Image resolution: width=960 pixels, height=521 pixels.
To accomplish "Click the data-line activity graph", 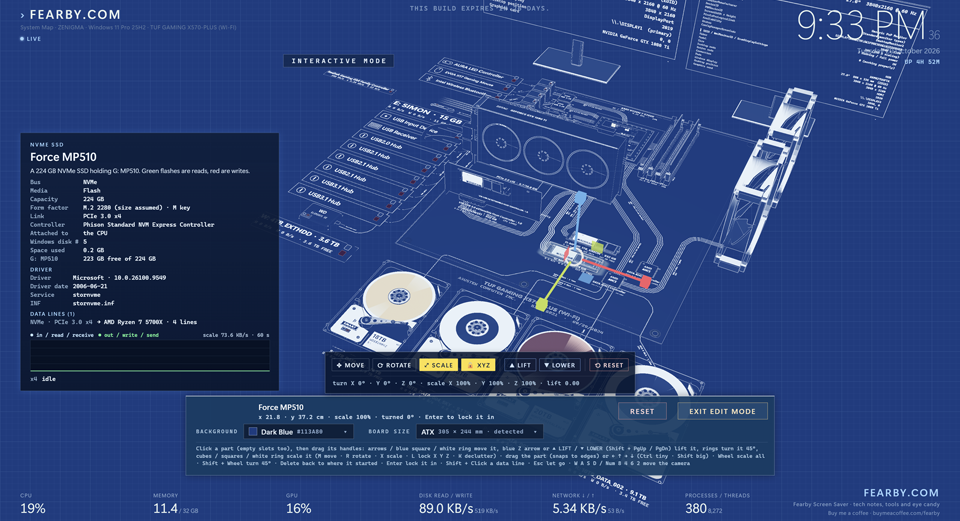I will pyautogui.click(x=150, y=356).
